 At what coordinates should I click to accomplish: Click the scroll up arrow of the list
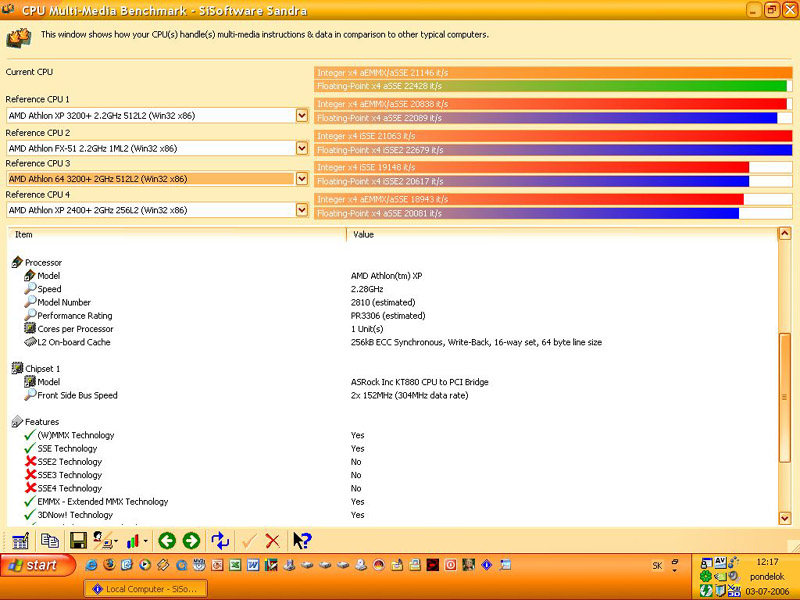coord(785,234)
